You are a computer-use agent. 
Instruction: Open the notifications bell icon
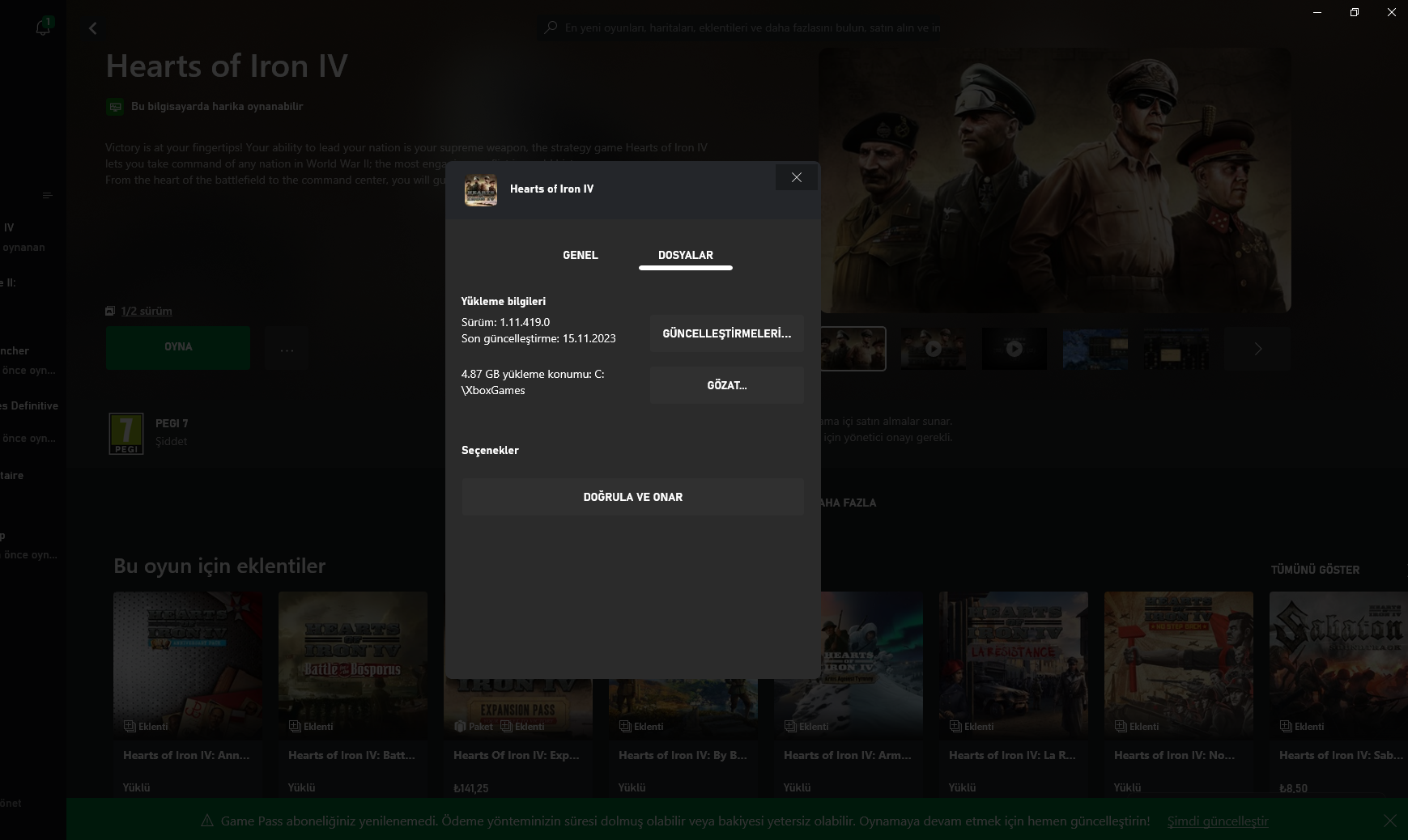pyautogui.click(x=43, y=27)
